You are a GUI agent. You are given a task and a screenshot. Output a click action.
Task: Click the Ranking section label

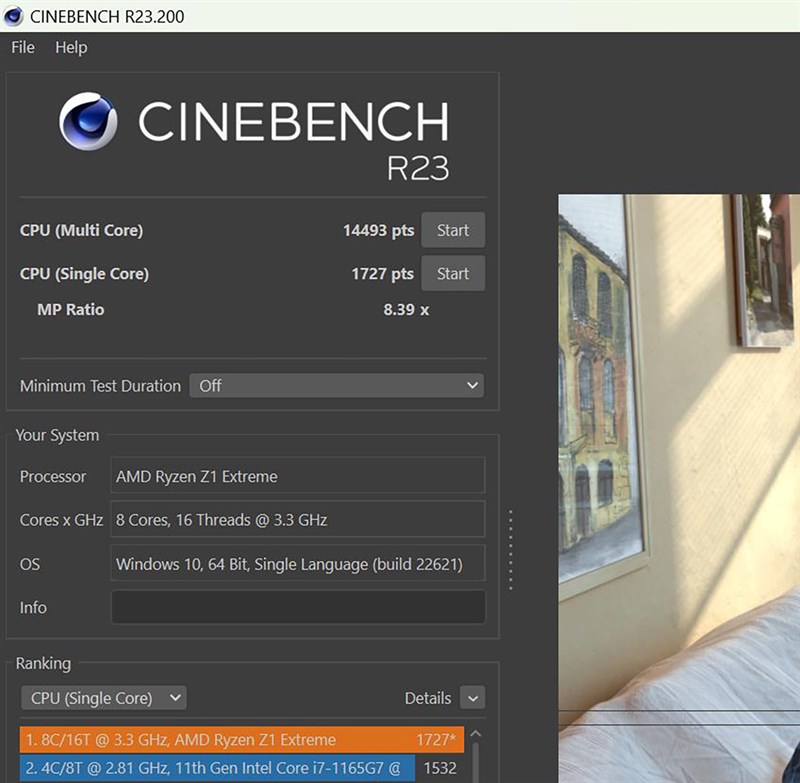pyautogui.click(x=44, y=663)
